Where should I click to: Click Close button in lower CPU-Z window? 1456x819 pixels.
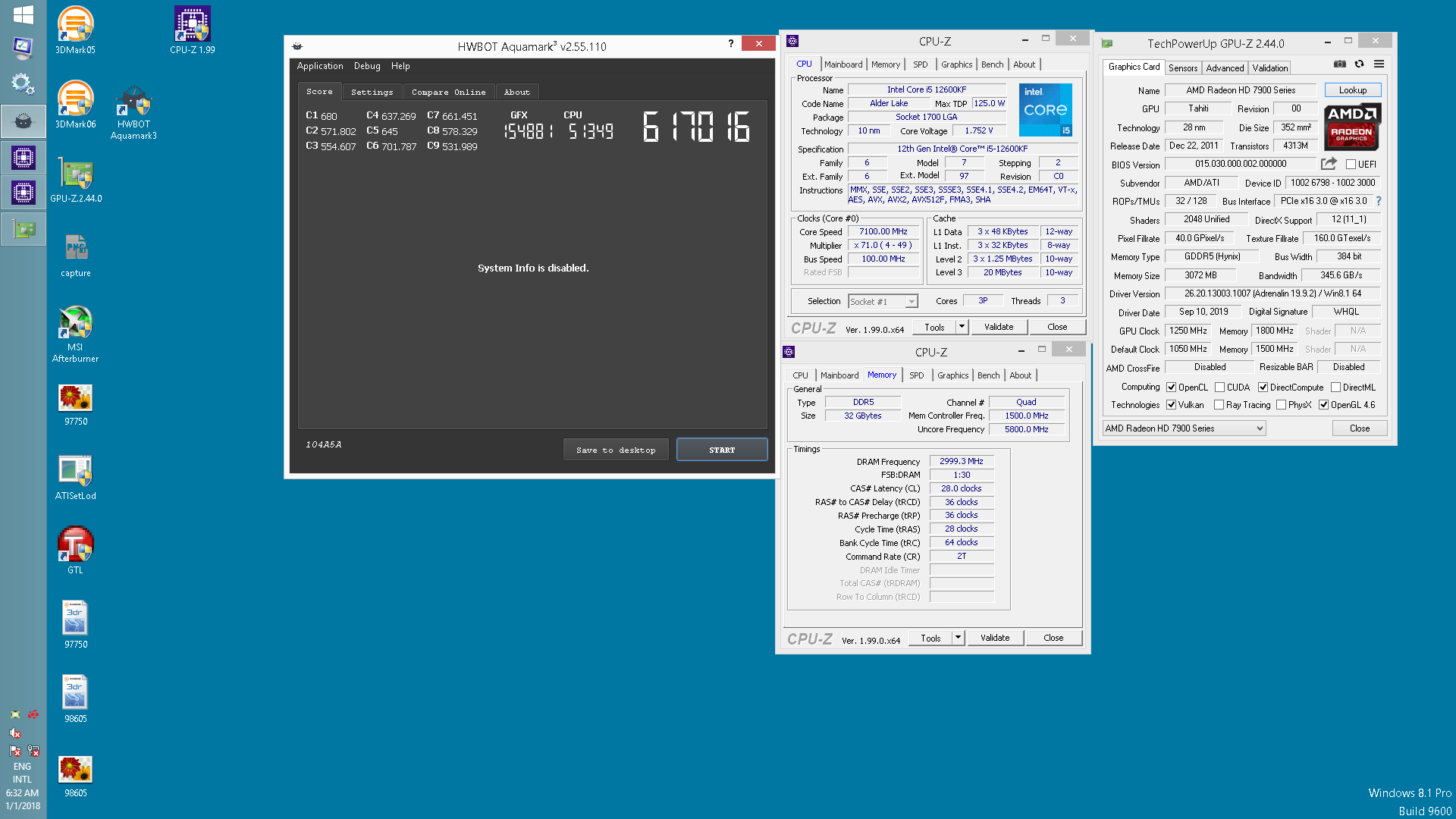(1053, 638)
